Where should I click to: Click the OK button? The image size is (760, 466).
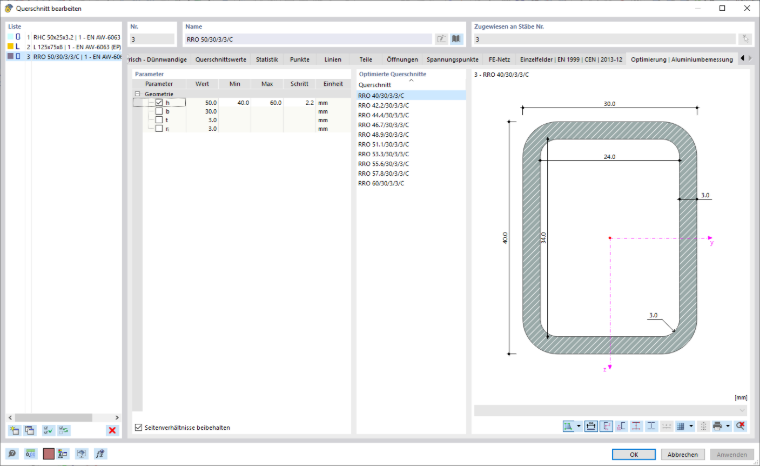click(633, 454)
